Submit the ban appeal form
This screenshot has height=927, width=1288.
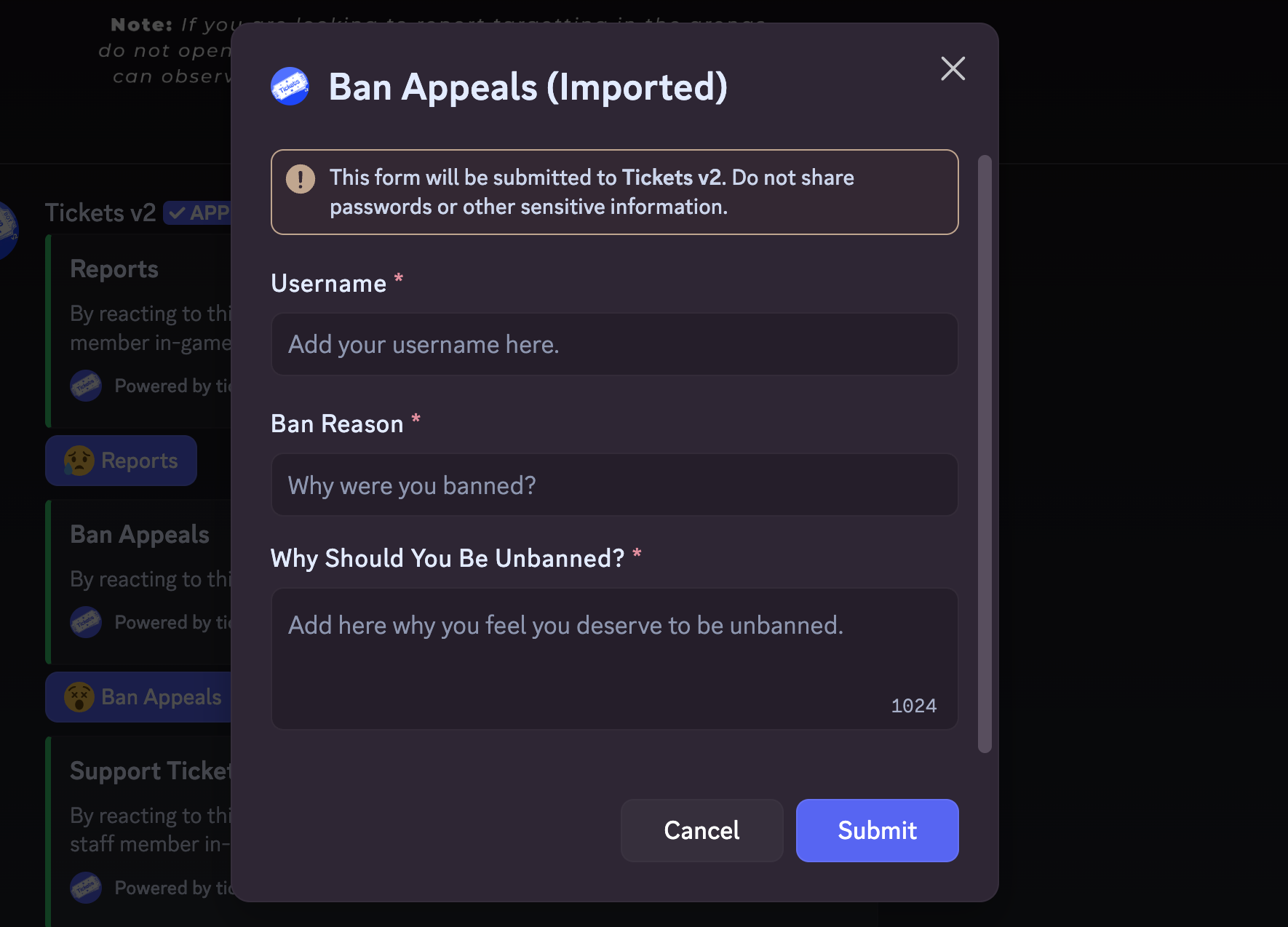[x=877, y=830]
